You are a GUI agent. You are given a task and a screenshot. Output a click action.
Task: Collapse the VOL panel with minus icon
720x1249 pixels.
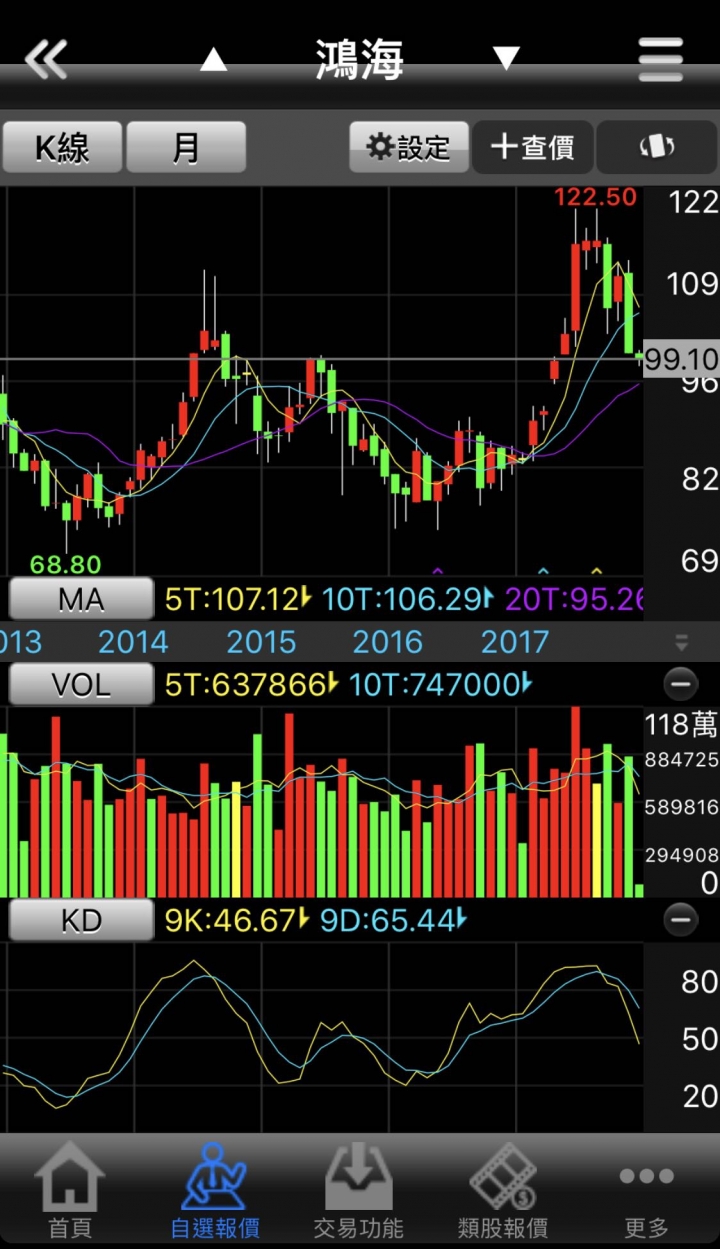[680, 685]
